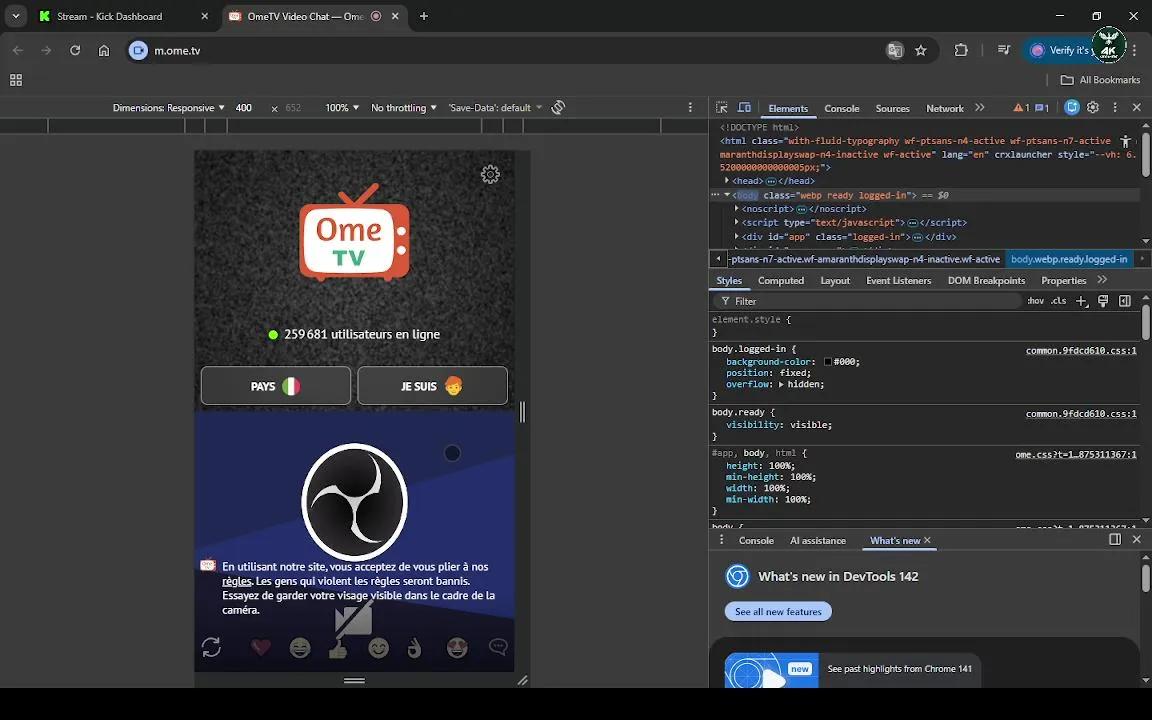Screen dimensions: 1152x720
Task: Click the PAYS country button
Action: tap(276, 386)
